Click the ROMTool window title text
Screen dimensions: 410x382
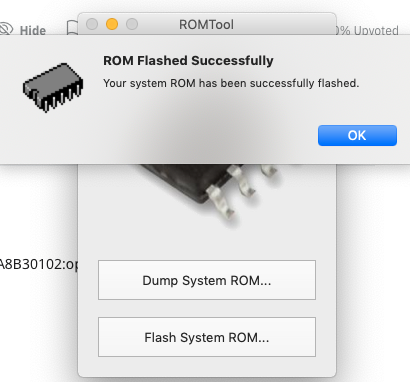[x=206, y=24]
